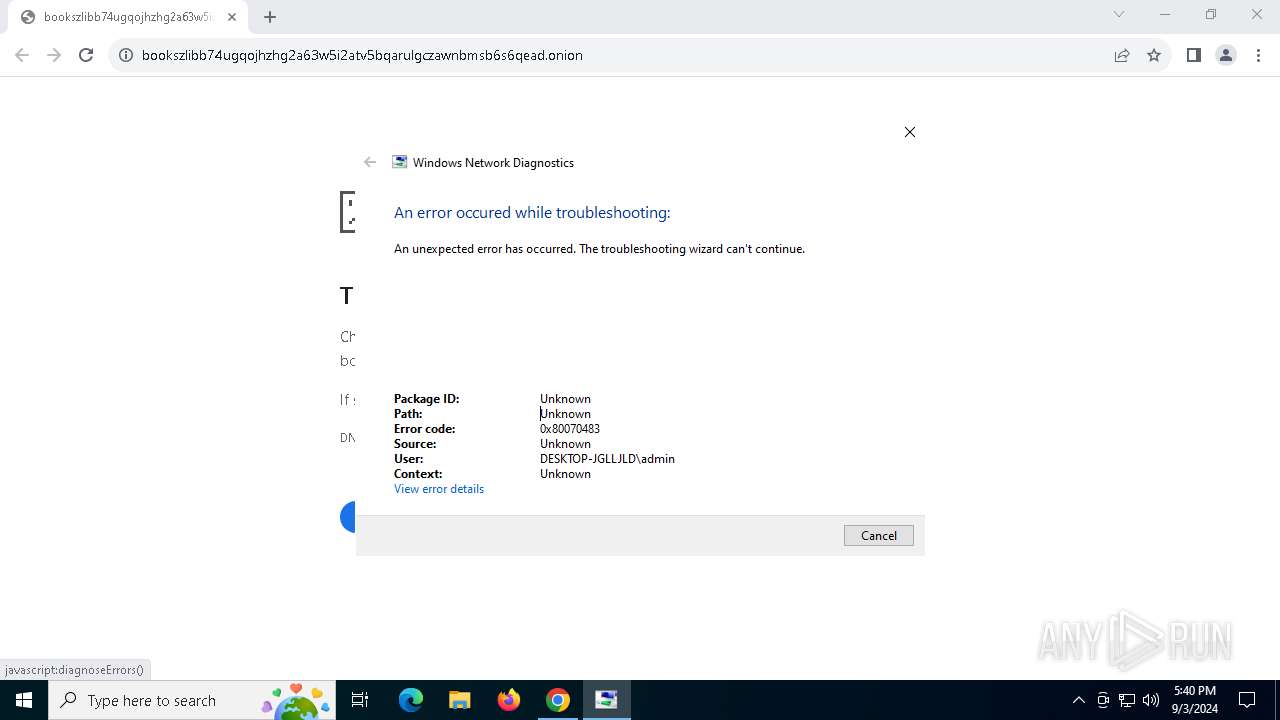Click the search highlights illustration in taskbar
The image size is (1280, 720).
(x=296, y=701)
